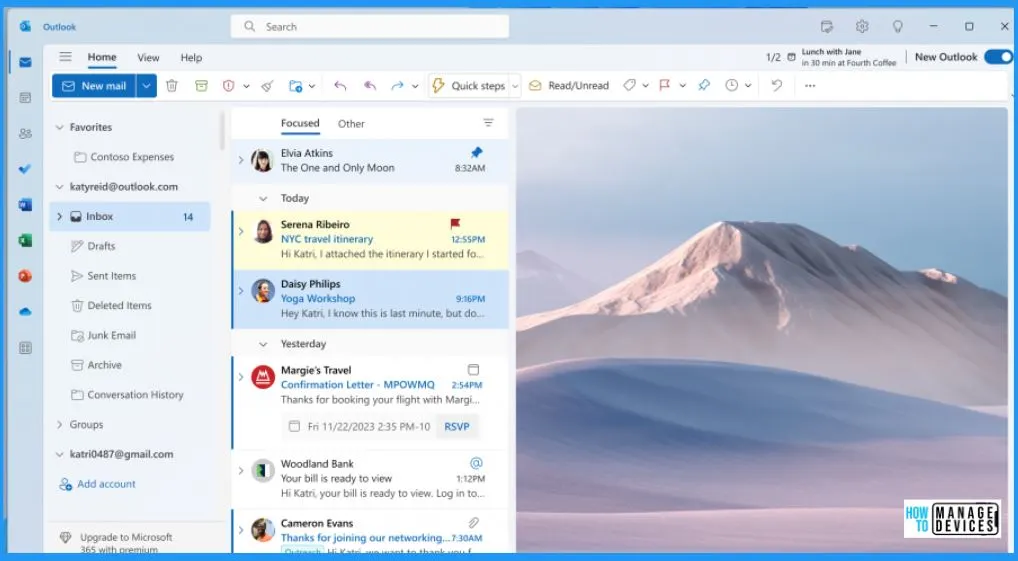The image size is (1018, 561).
Task: Expand the Groups section
Action: [59, 425]
